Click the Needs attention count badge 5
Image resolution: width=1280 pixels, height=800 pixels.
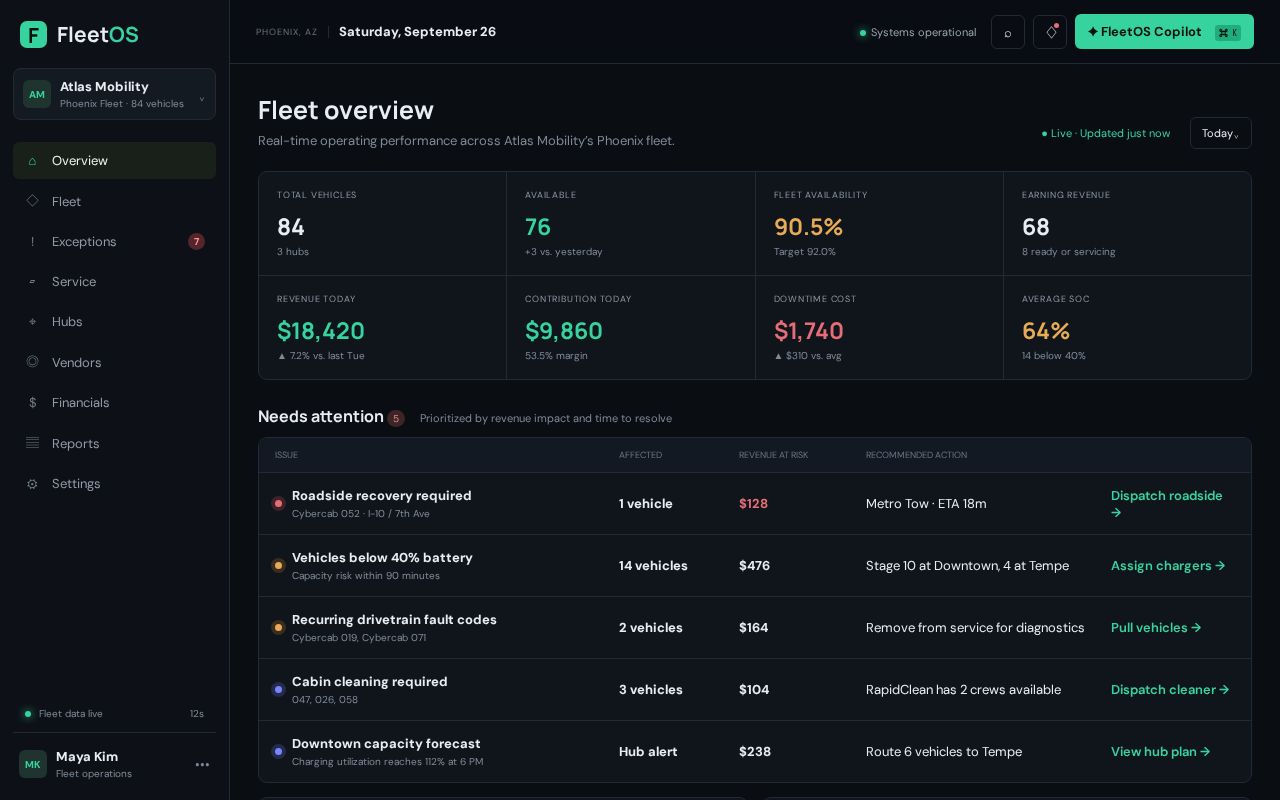point(396,418)
